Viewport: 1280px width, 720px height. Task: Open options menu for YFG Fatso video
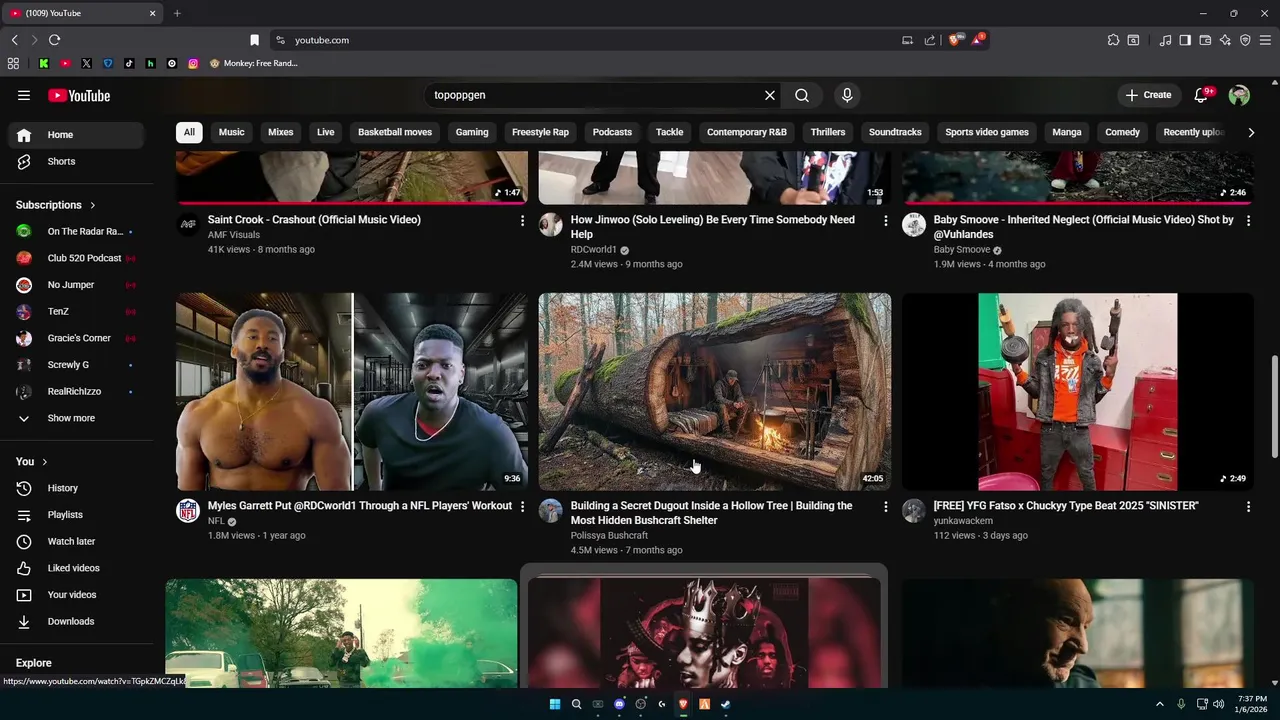tap(1248, 507)
